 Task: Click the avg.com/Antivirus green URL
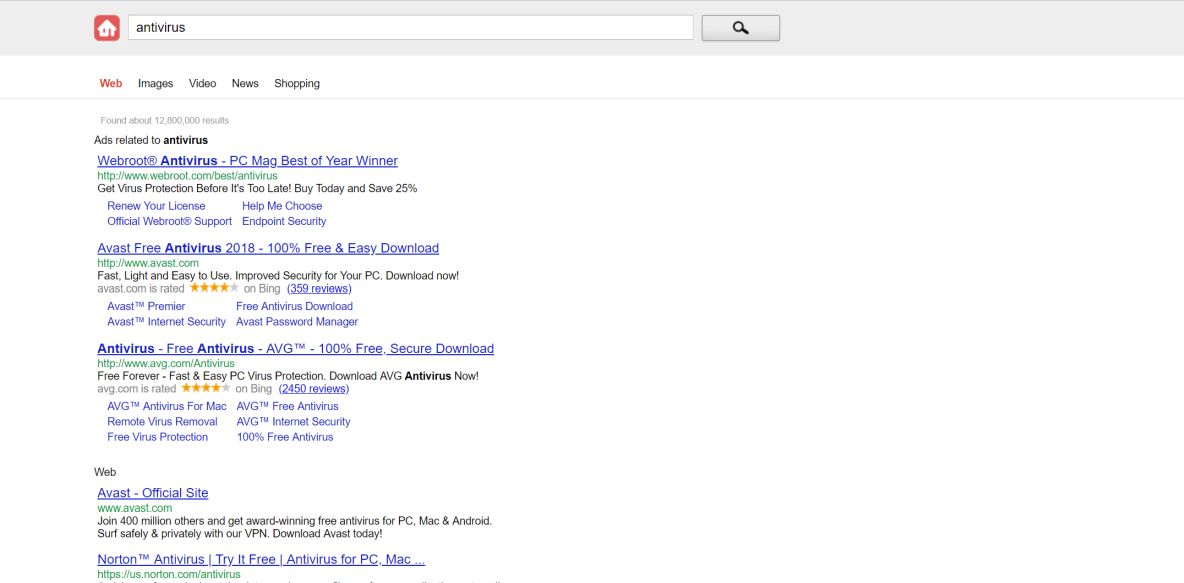click(166, 363)
